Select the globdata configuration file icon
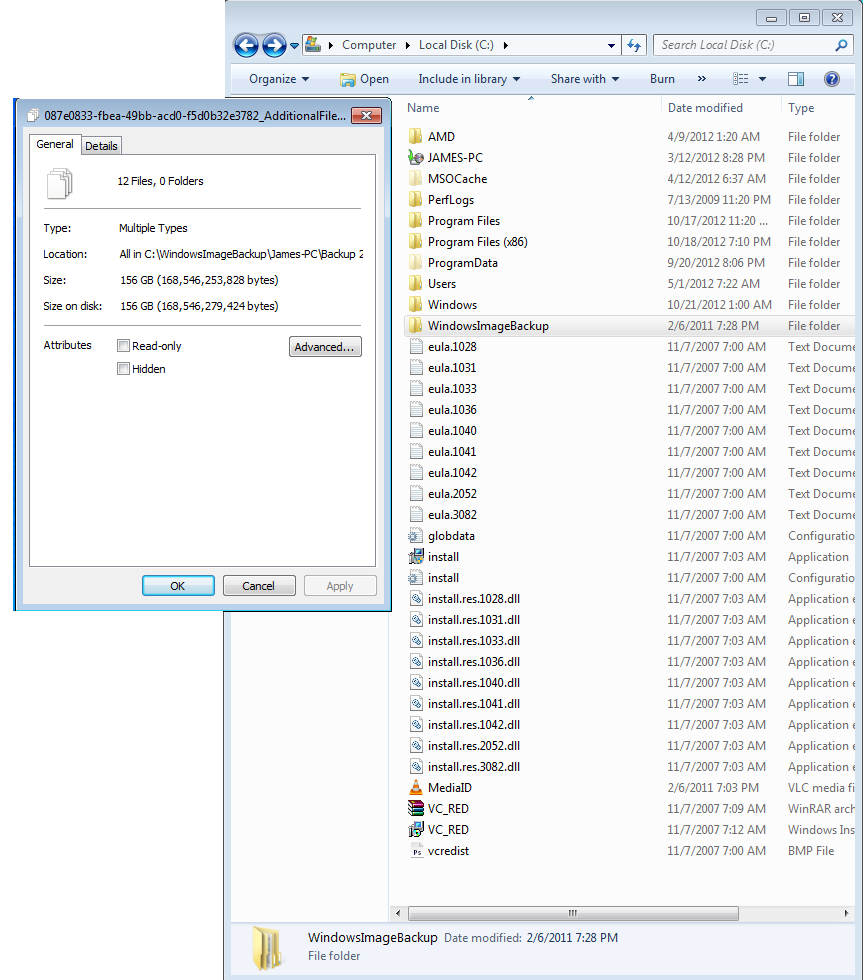This screenshot has width=865, height=980. click(416, 536)
